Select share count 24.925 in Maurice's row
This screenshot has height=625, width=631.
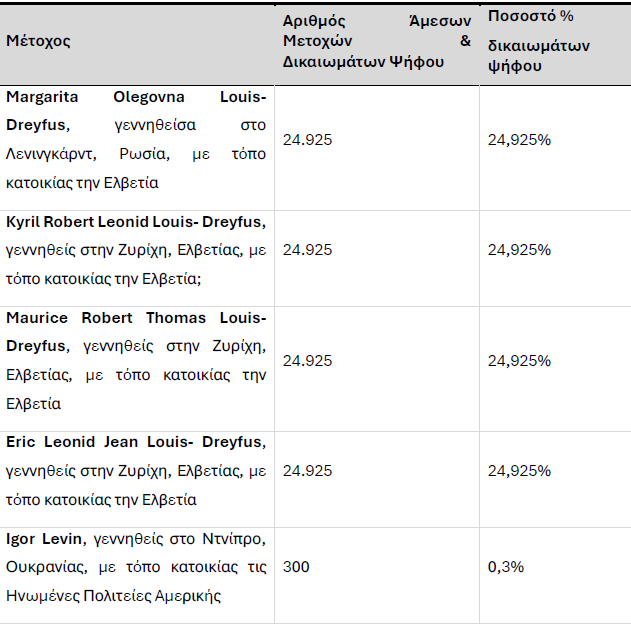(x=307, y=360)
